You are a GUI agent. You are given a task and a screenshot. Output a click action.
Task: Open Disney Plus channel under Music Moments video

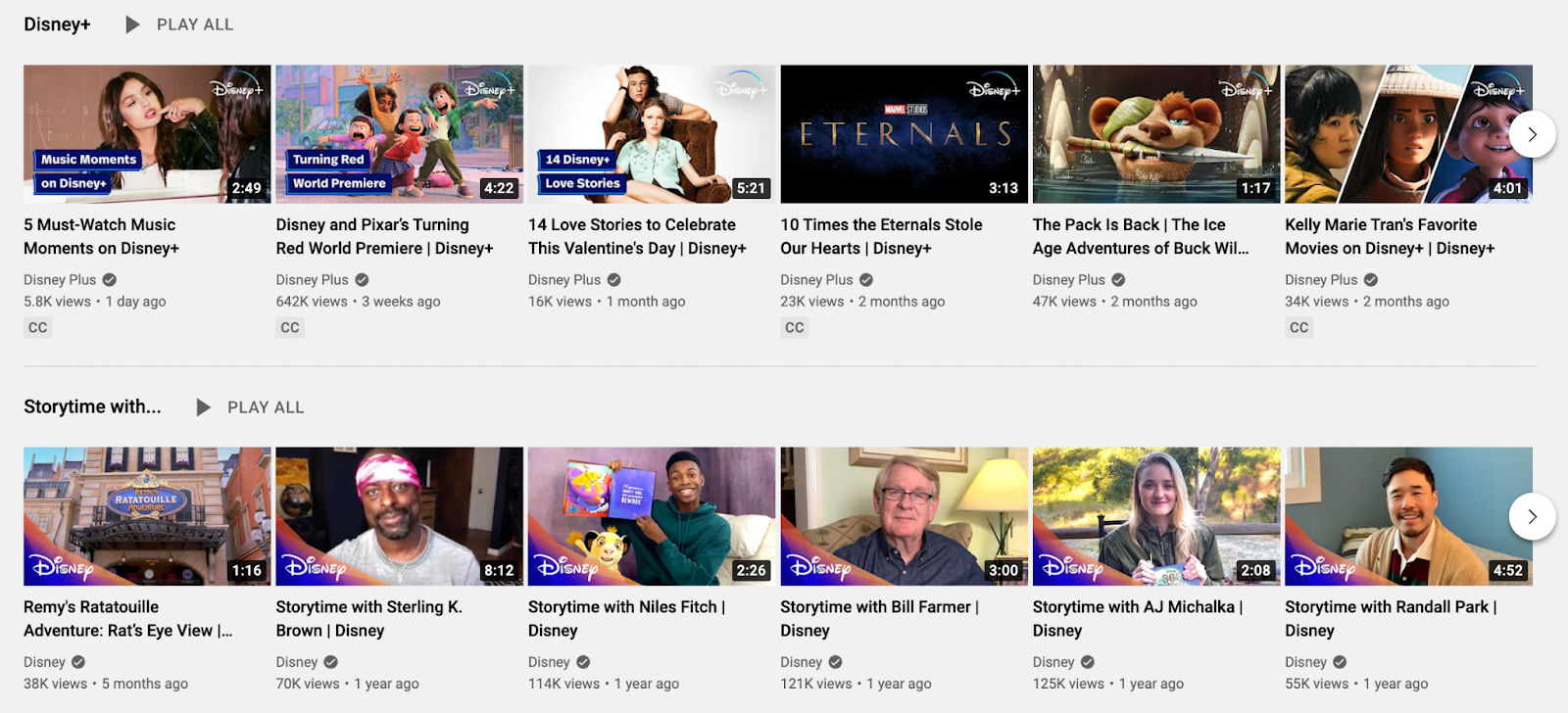point(60,280)
